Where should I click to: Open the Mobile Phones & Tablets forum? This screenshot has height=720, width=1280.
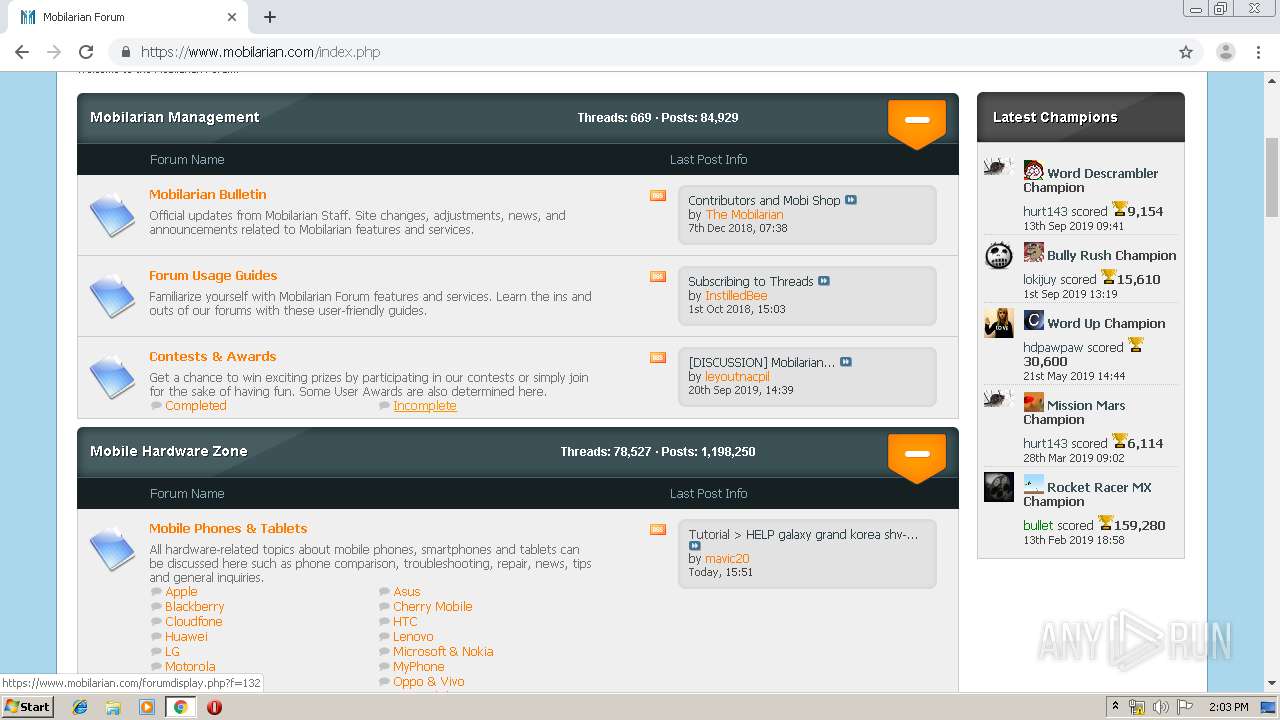click(x=228, y=528)
